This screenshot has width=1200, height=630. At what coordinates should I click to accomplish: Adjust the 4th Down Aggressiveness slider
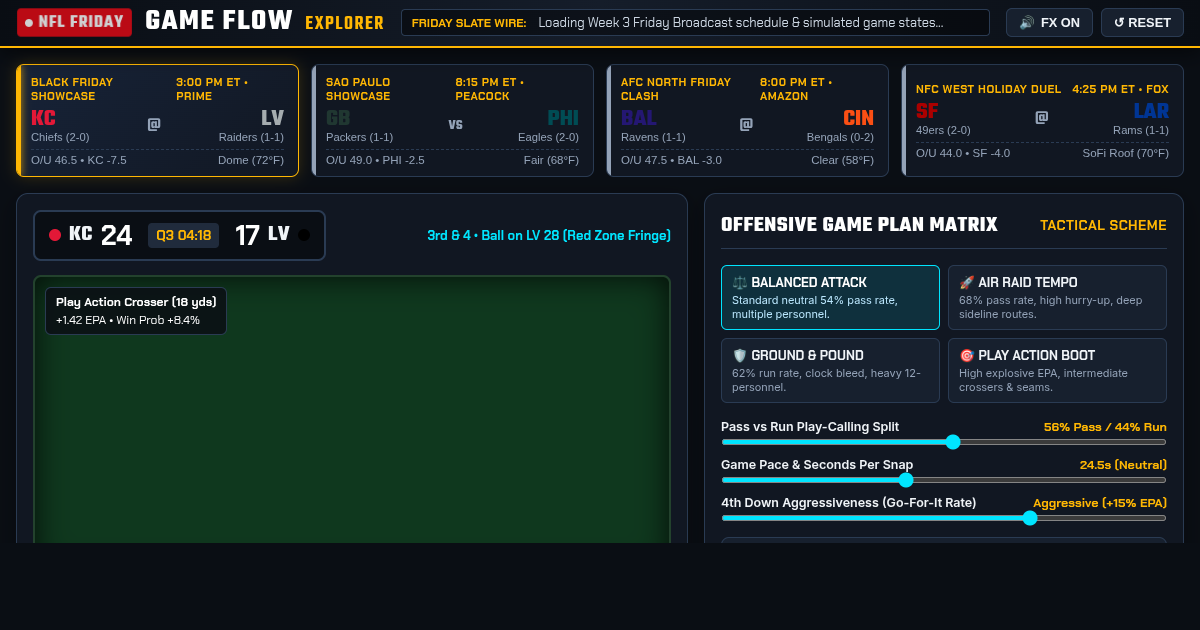tap(943, 518)
